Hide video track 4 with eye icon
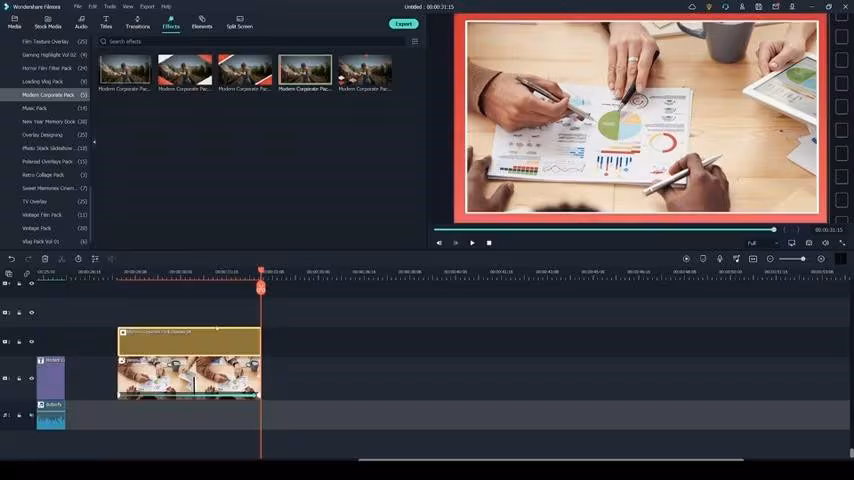The image size is (854, 480). (x=32, y=284)
